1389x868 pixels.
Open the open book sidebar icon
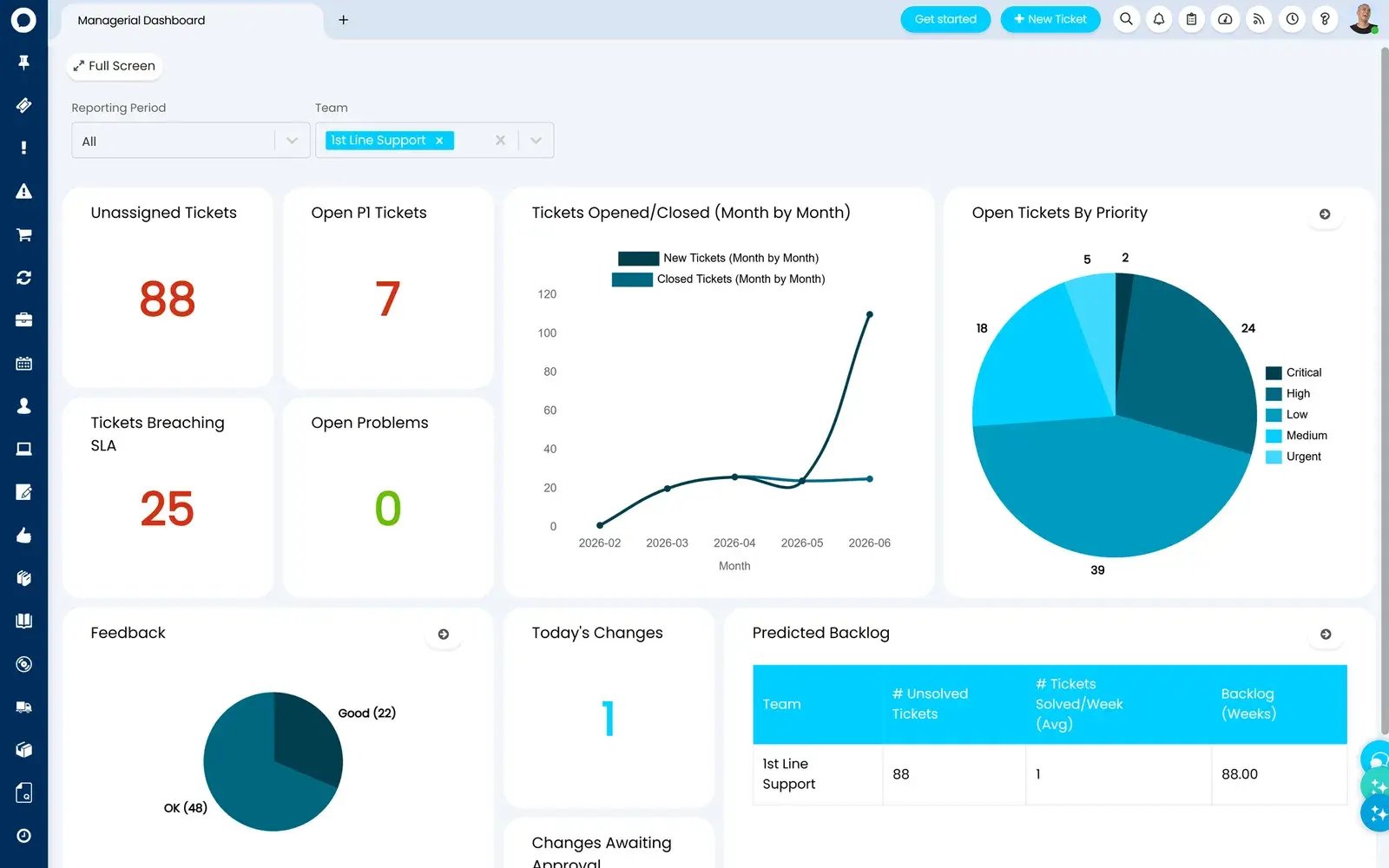point(23,621)
